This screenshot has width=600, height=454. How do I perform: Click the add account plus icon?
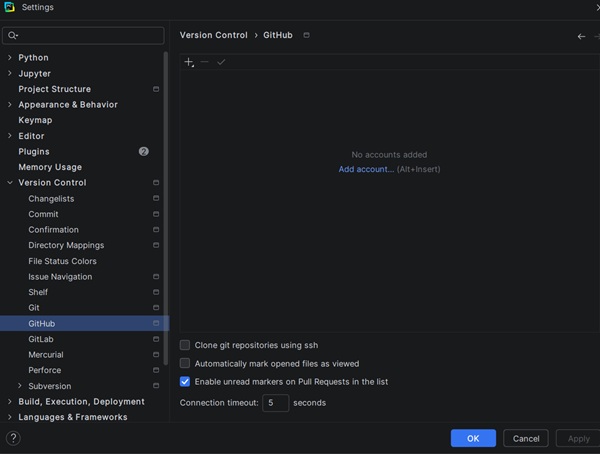point(189,62)
